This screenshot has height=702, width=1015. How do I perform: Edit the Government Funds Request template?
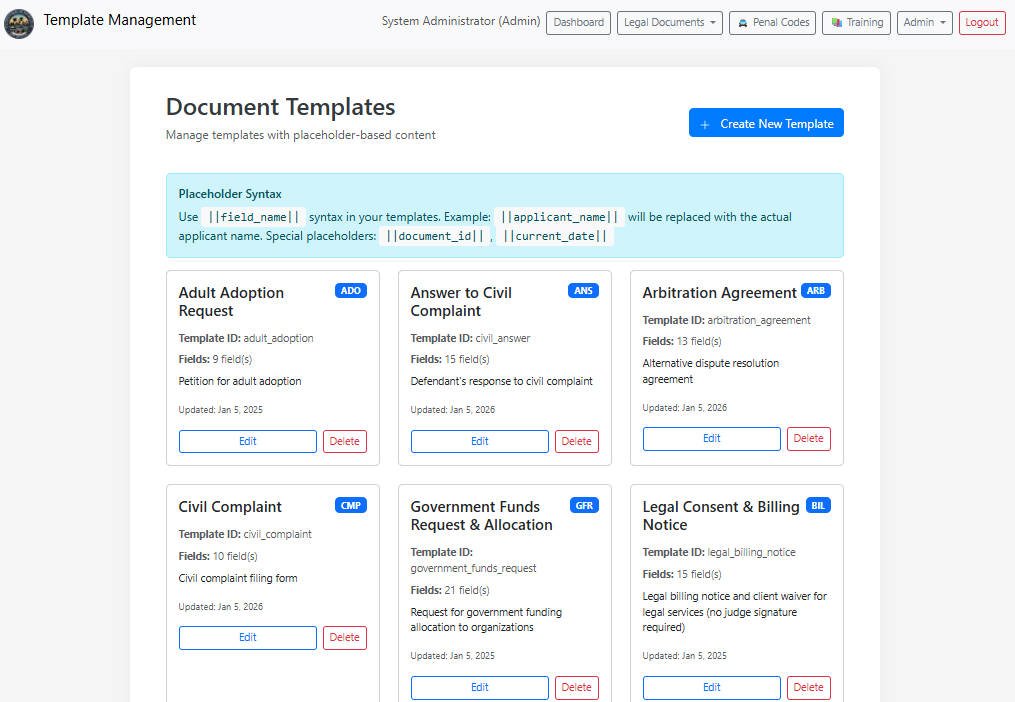[x=479, y=687]
